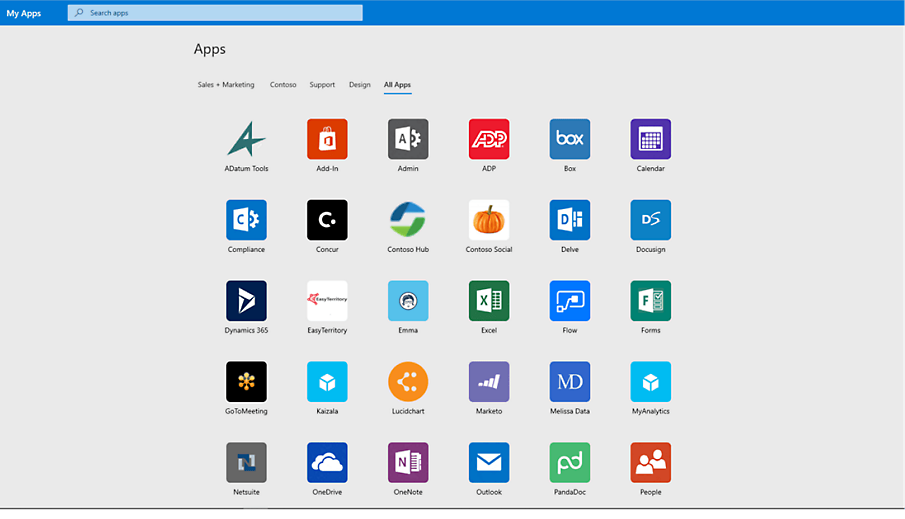The width and height of the screenshot is (905, 519).
Task: Launch the Lucidchart app
Action: [408, 382]
